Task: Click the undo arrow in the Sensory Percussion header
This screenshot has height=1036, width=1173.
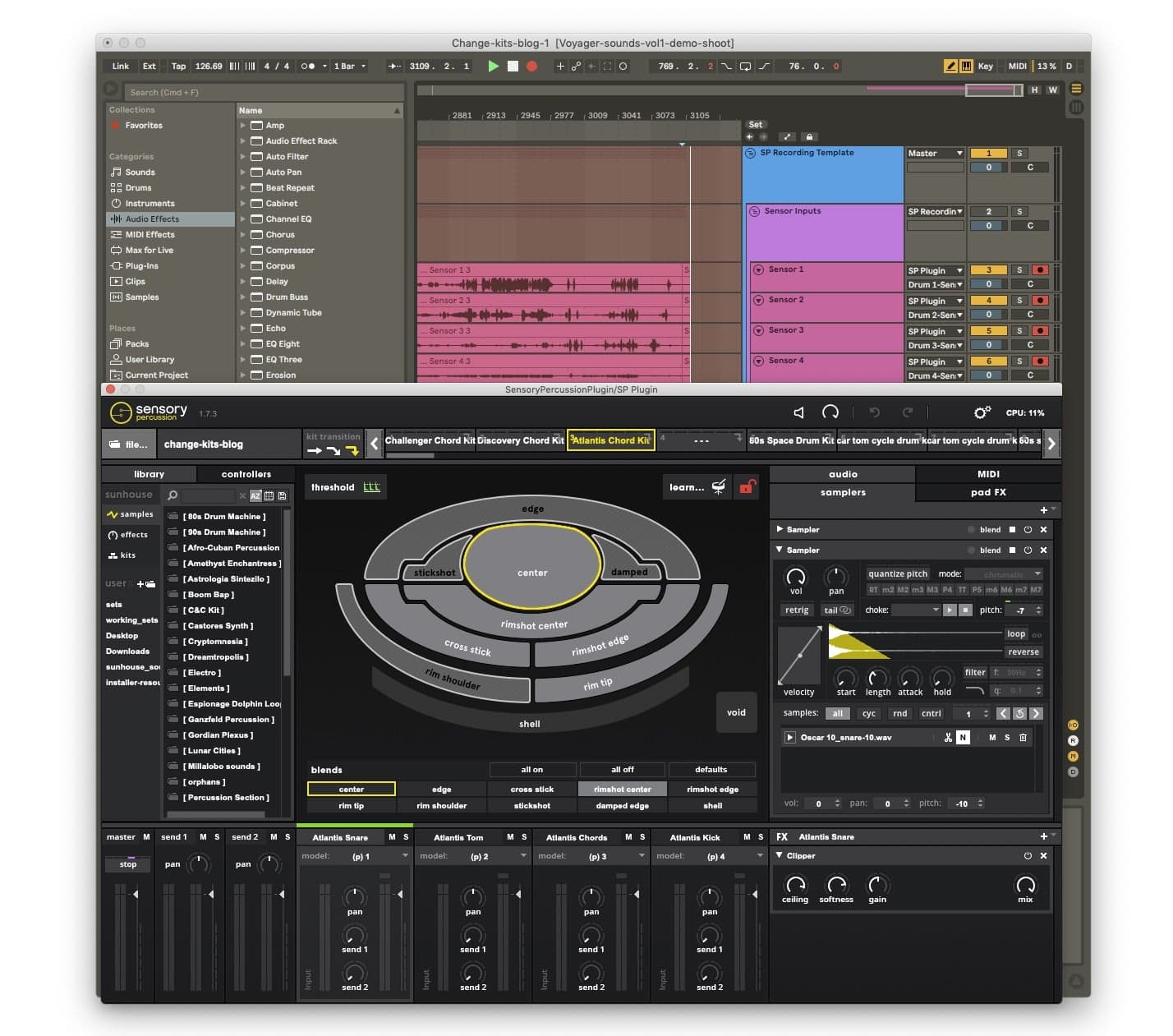Action: coord(874,412)
